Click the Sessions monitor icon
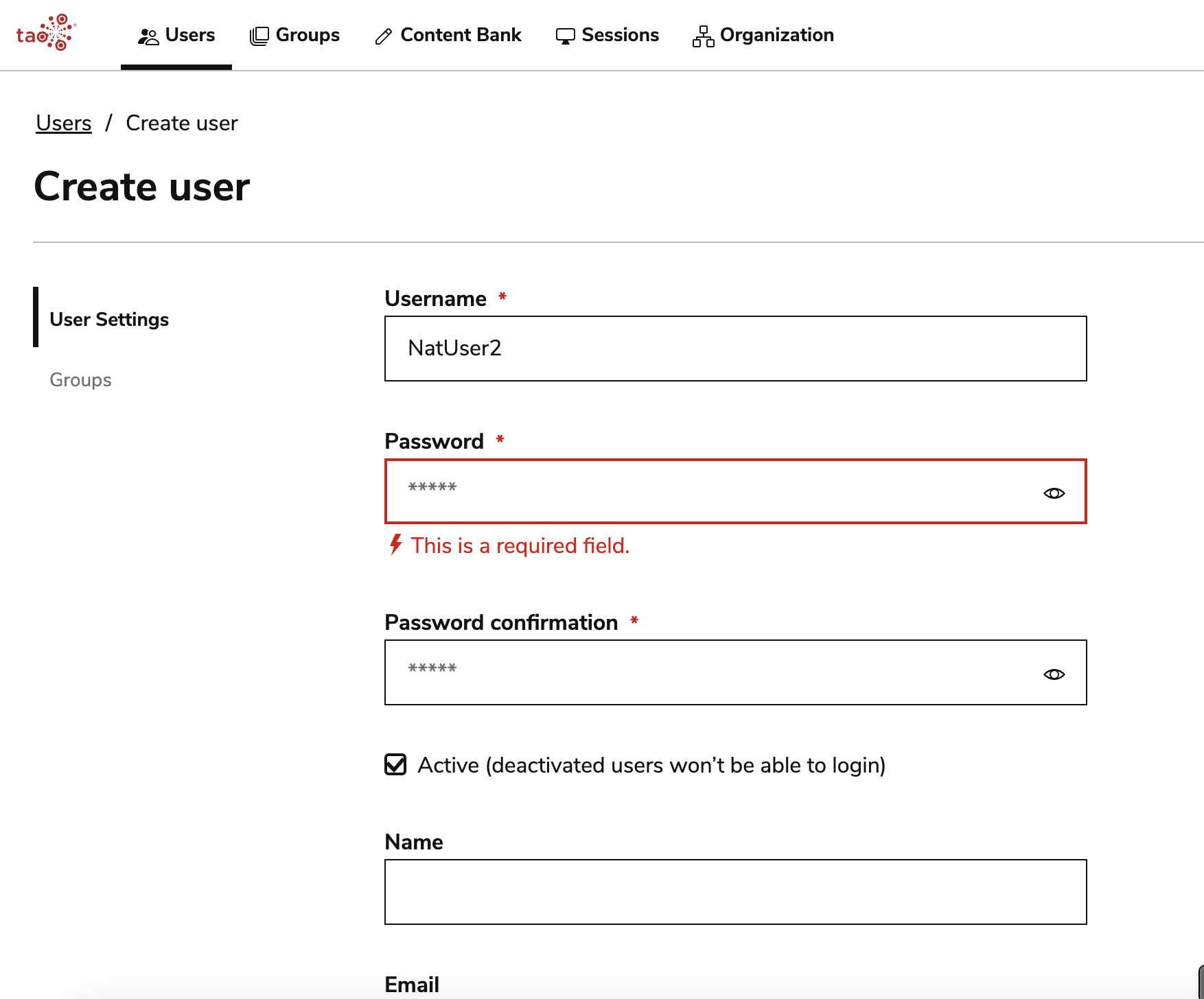Image resolution: width=1204 pixels, height=999 pixels. tap(564, 35)
